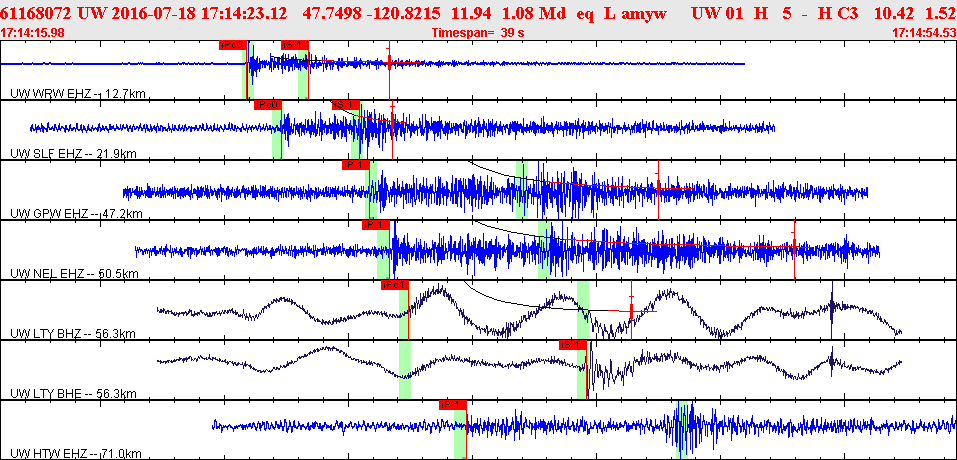Select the iS 1 pick flag on LTY BHE trace
The image size is (957, 460).
click(573, 345)
